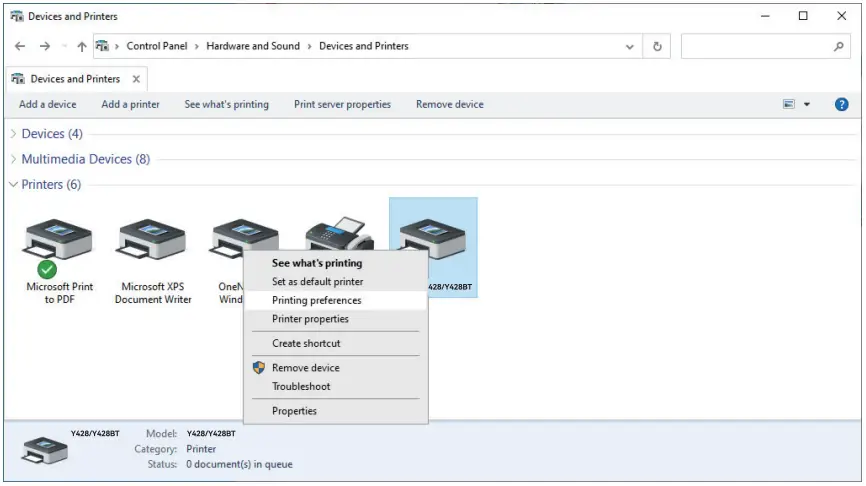Click Remove device in the toolbar
866x486 pixels.
click(450, 104)
